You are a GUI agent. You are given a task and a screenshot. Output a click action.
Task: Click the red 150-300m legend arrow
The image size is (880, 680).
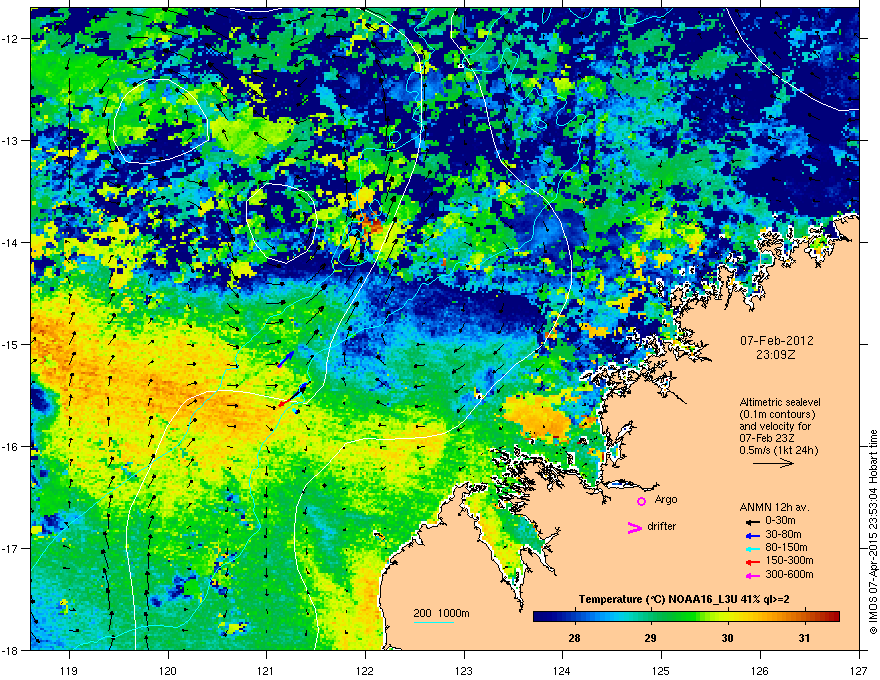click(x=753, y=562)
